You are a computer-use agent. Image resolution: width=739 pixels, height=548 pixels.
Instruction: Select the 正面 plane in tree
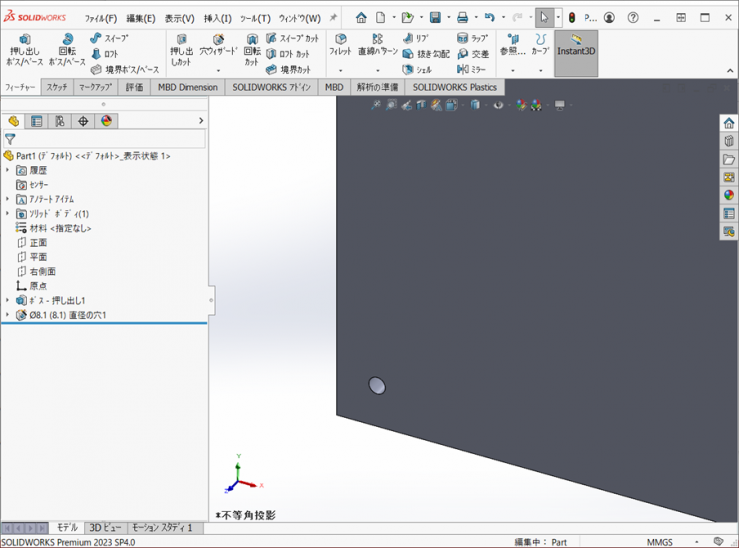point(38,243)
